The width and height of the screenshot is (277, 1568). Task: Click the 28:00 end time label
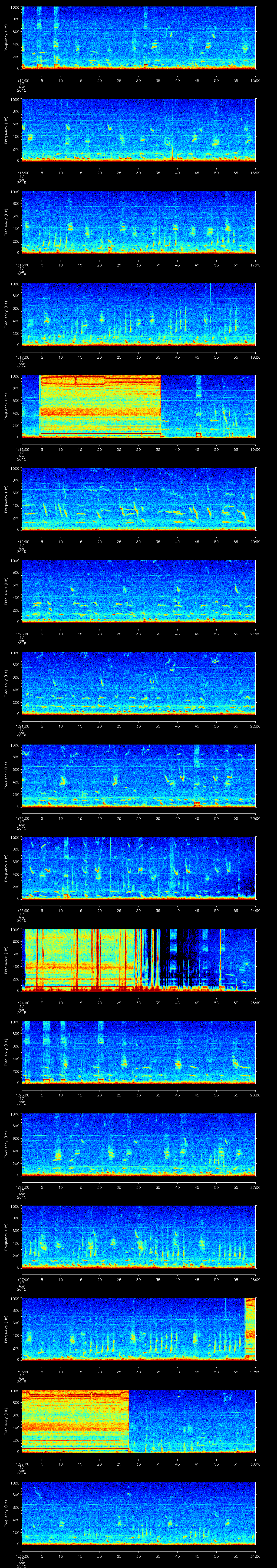[255, 1279]
